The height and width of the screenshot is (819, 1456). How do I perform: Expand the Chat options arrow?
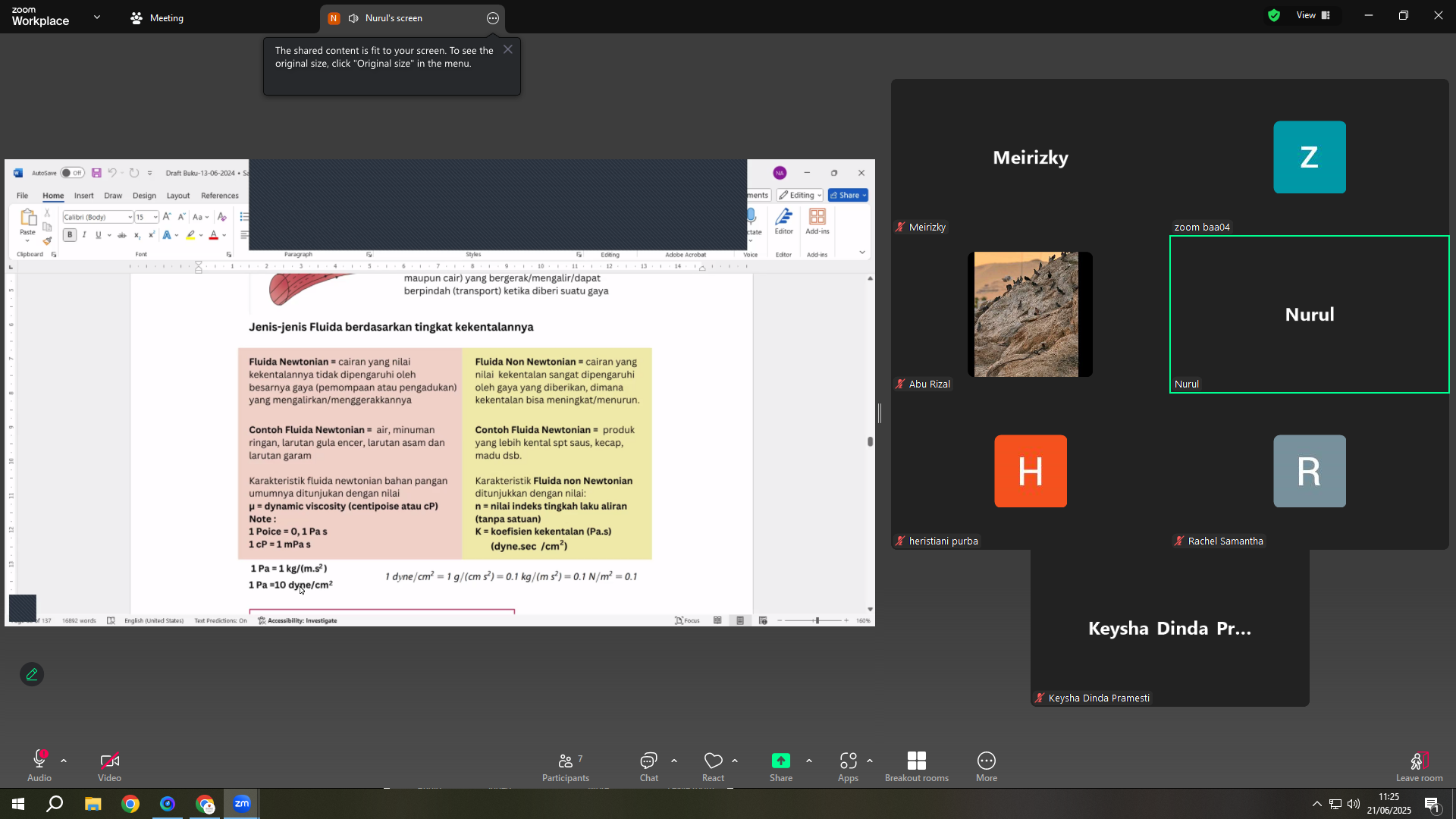click(673, 761)
